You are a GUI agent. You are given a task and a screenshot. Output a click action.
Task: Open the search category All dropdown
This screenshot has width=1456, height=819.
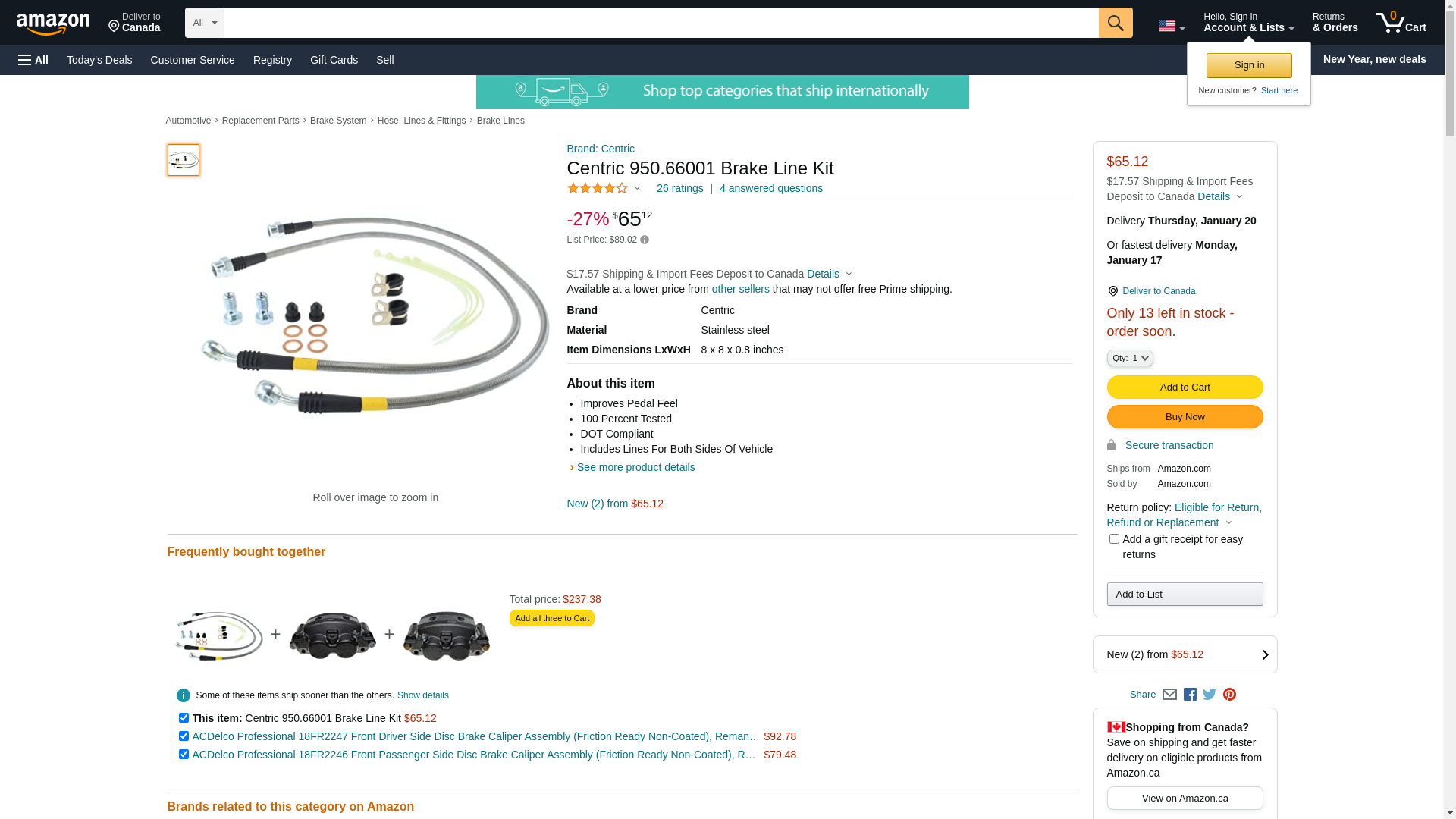(204, 23)
